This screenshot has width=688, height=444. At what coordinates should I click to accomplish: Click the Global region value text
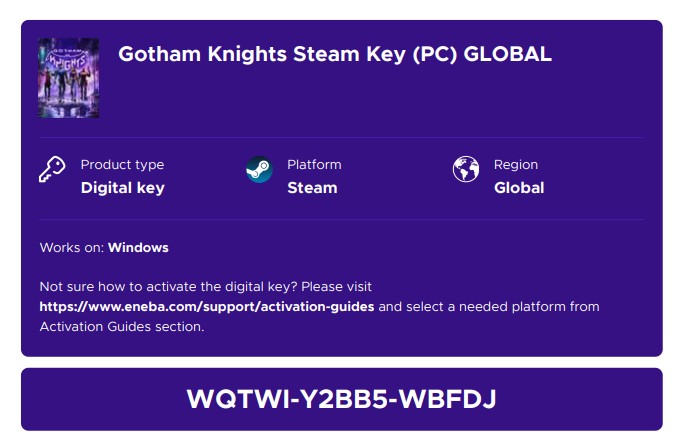tap(519, 188)
